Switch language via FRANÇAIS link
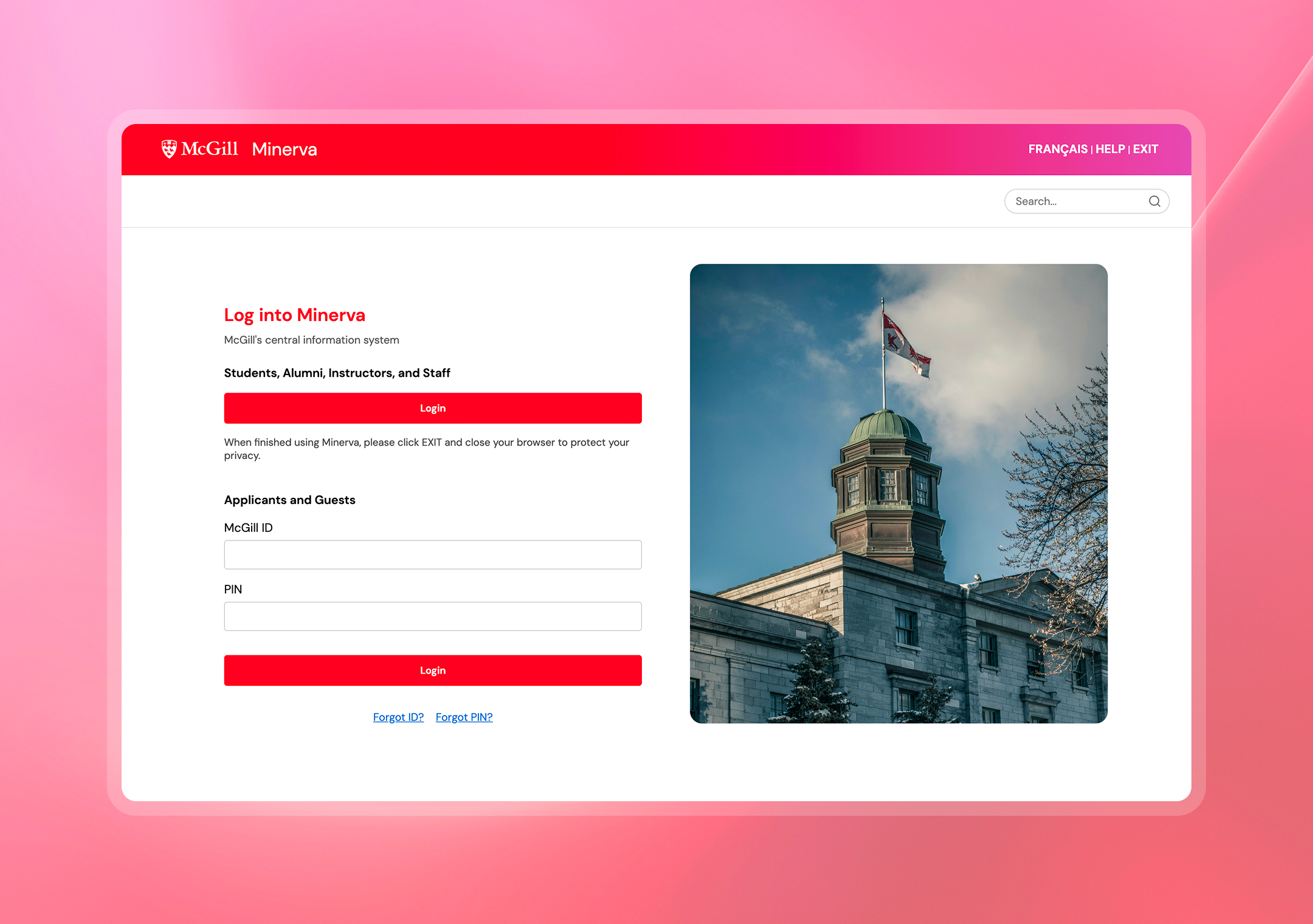This screenshot has width=1313, height=924. [x=1058, y=149]
